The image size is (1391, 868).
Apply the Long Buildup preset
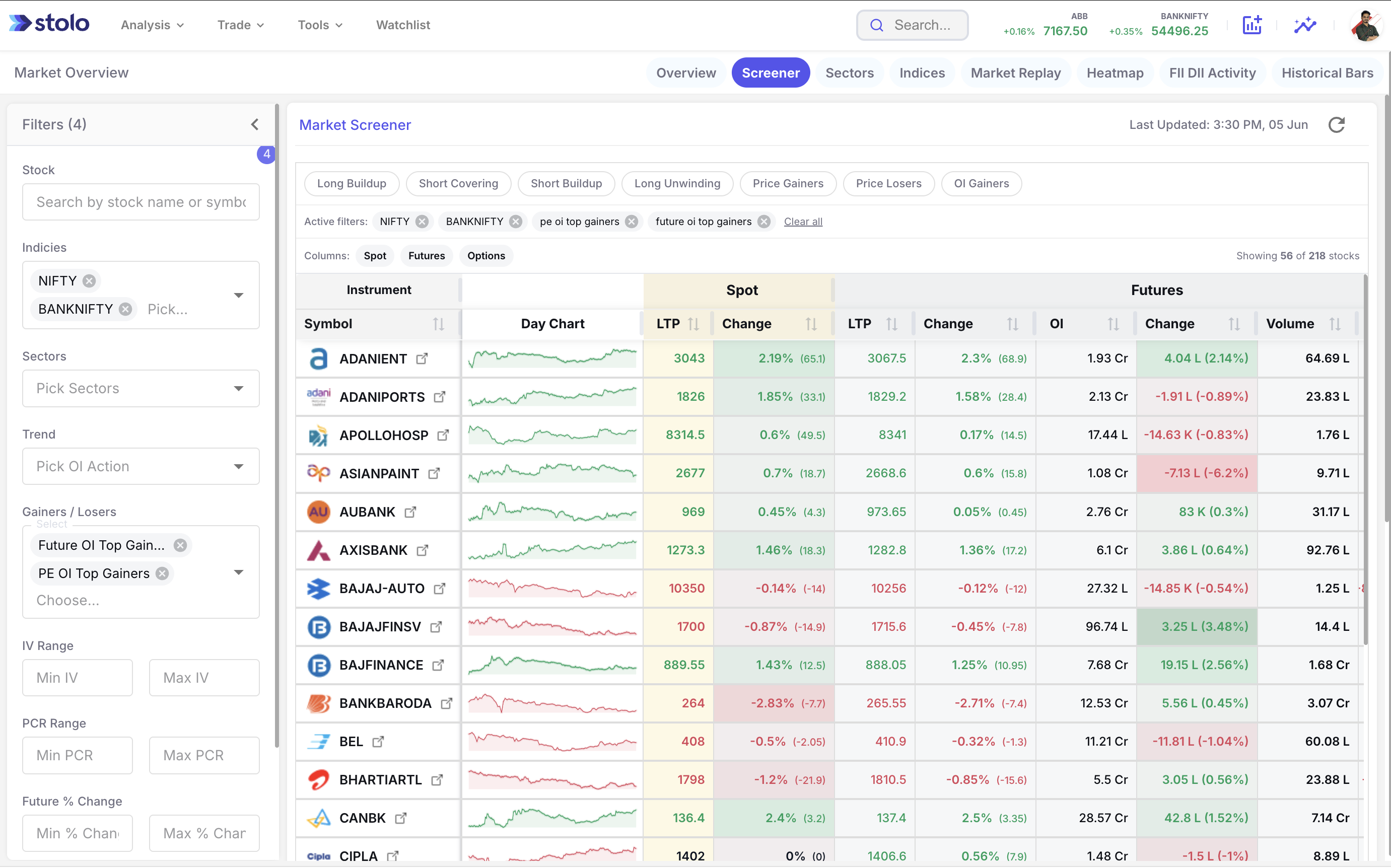tap(352, 184)
